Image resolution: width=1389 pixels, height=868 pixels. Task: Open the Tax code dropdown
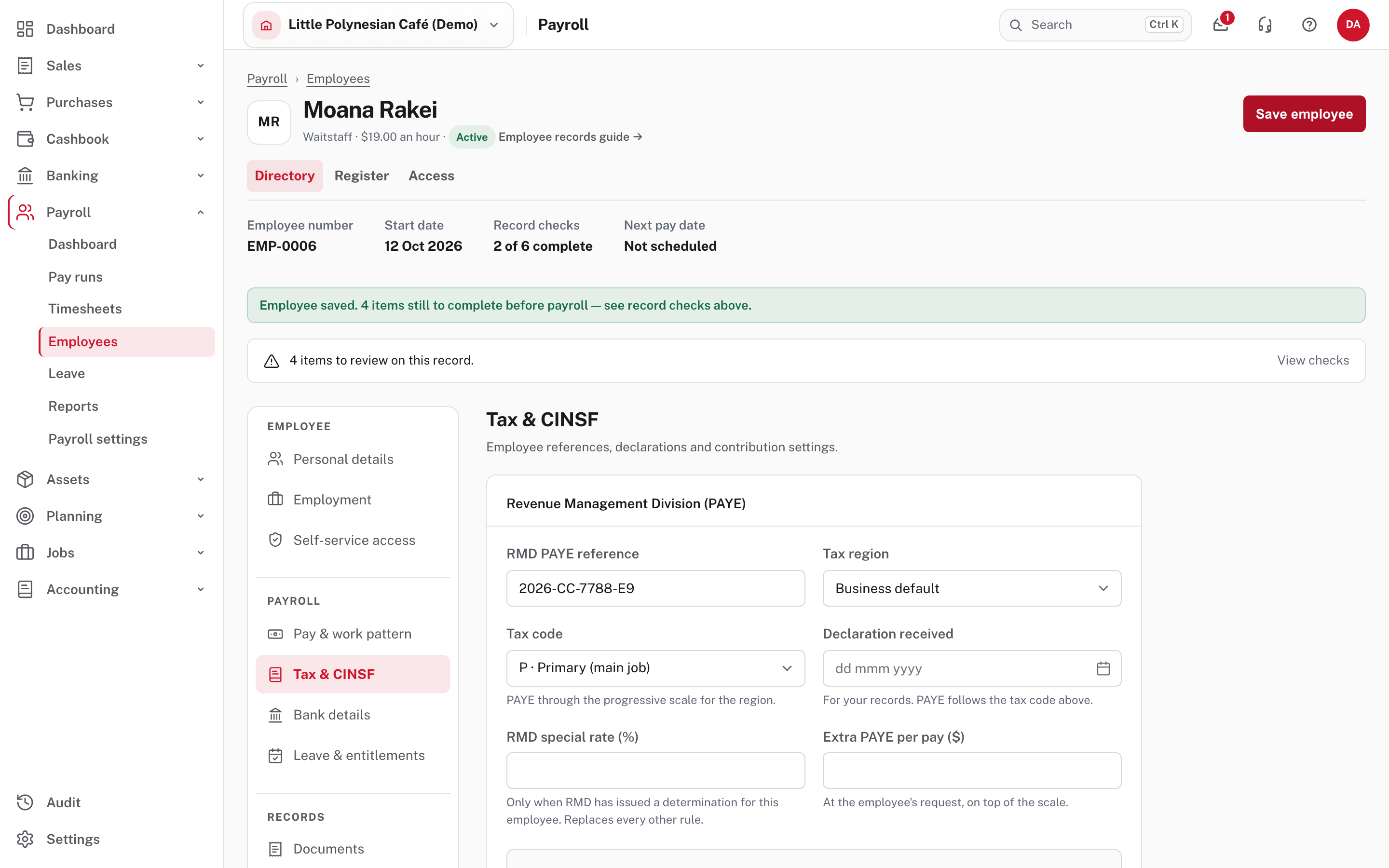pos(655,668)
